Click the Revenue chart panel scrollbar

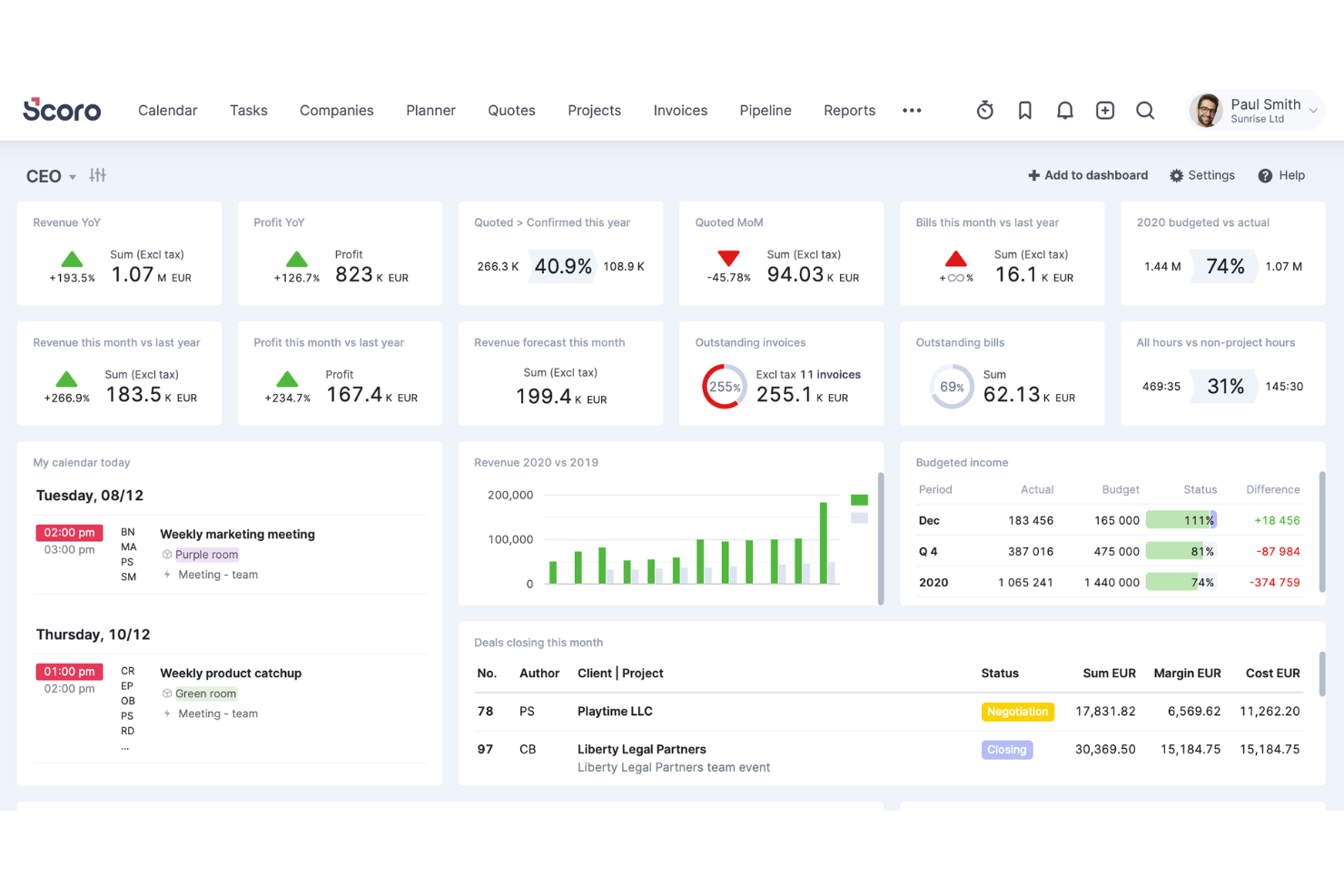click(880, 537)
